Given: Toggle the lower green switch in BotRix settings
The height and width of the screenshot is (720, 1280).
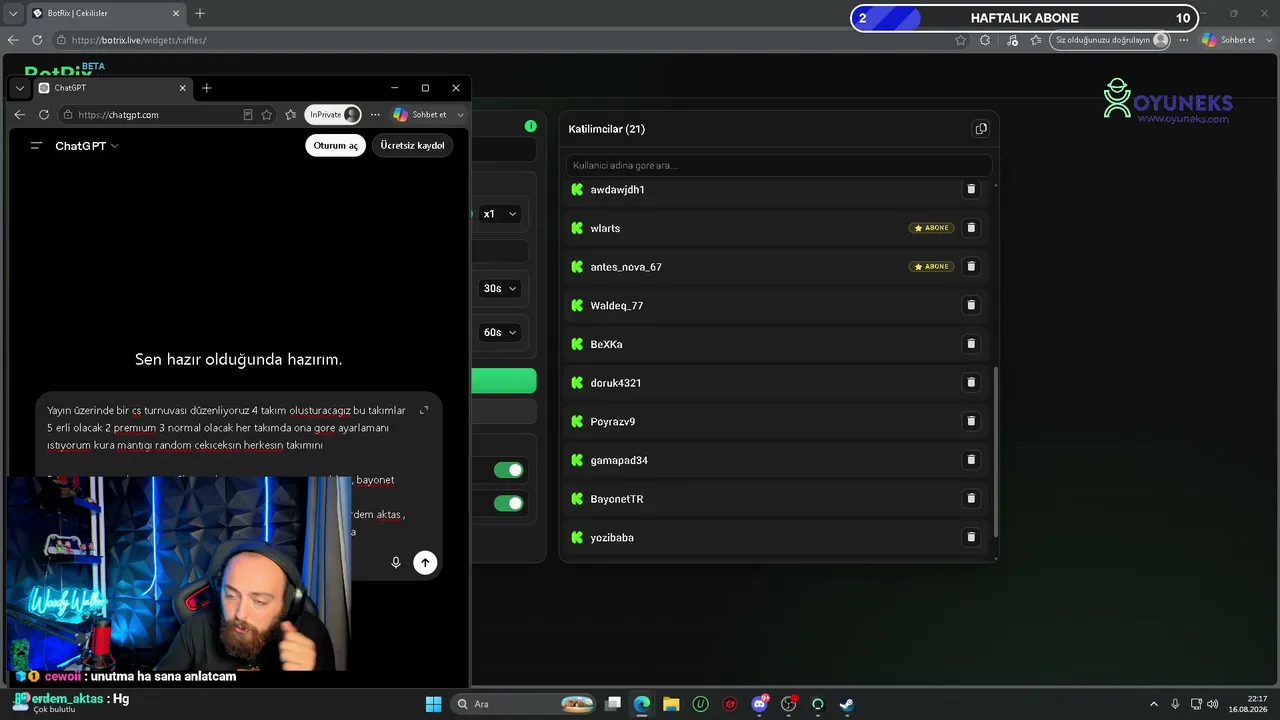Looking at the screenshot, I should [x=508, y=503].
